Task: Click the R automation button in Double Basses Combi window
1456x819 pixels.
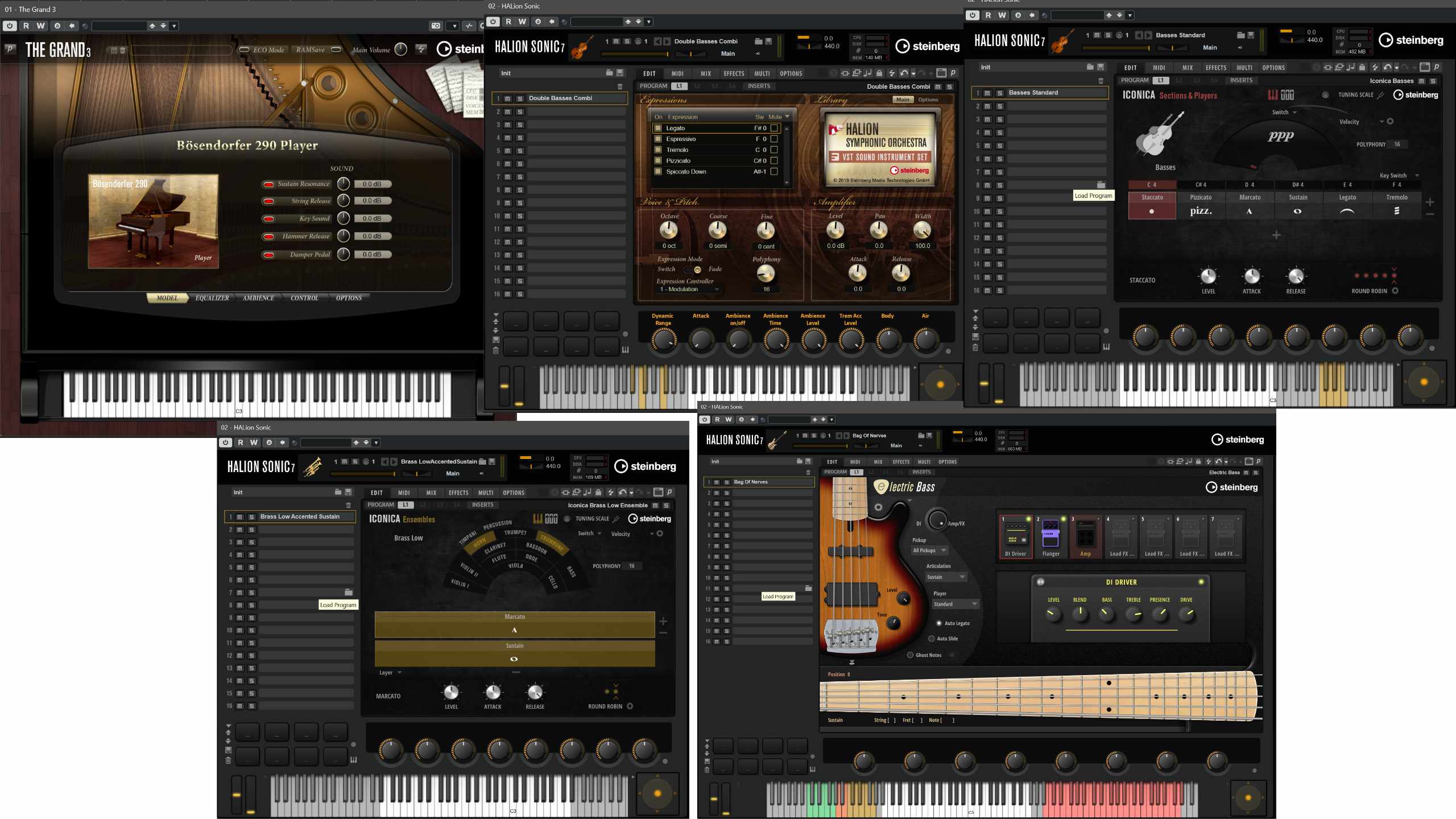Action: (508, 22)
